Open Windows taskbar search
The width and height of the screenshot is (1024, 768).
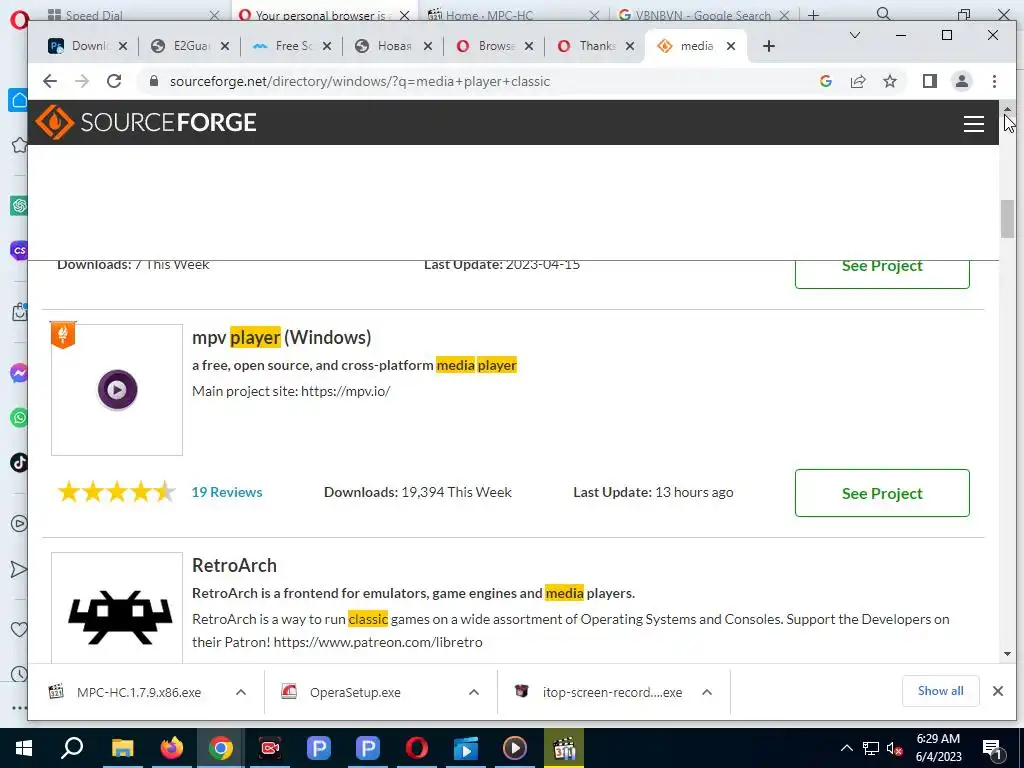click(x=72, y=748)
